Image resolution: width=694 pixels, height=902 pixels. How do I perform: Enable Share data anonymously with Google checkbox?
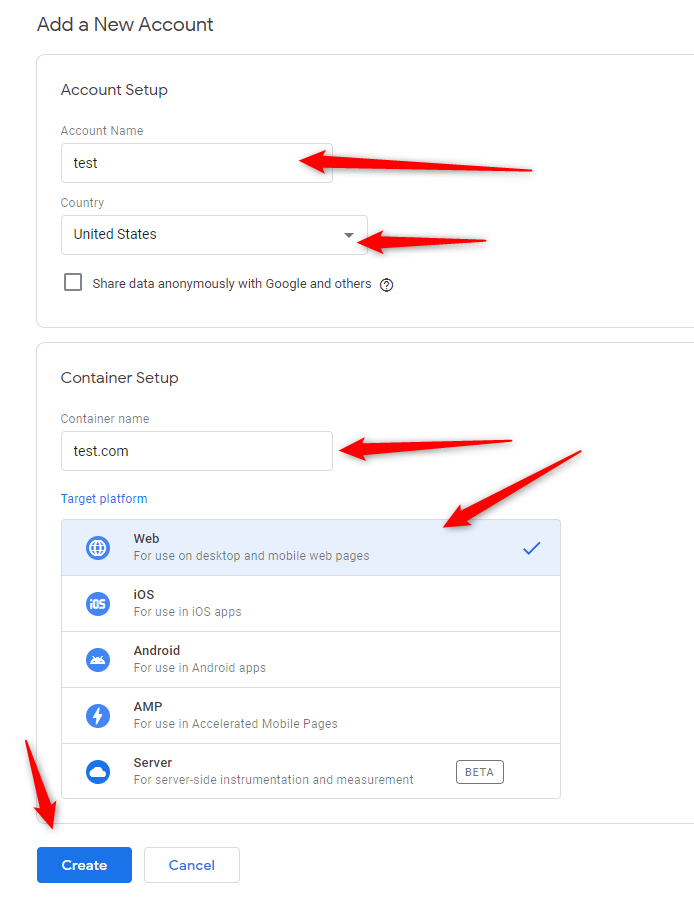pyautogui.click(x=73, y=283)
